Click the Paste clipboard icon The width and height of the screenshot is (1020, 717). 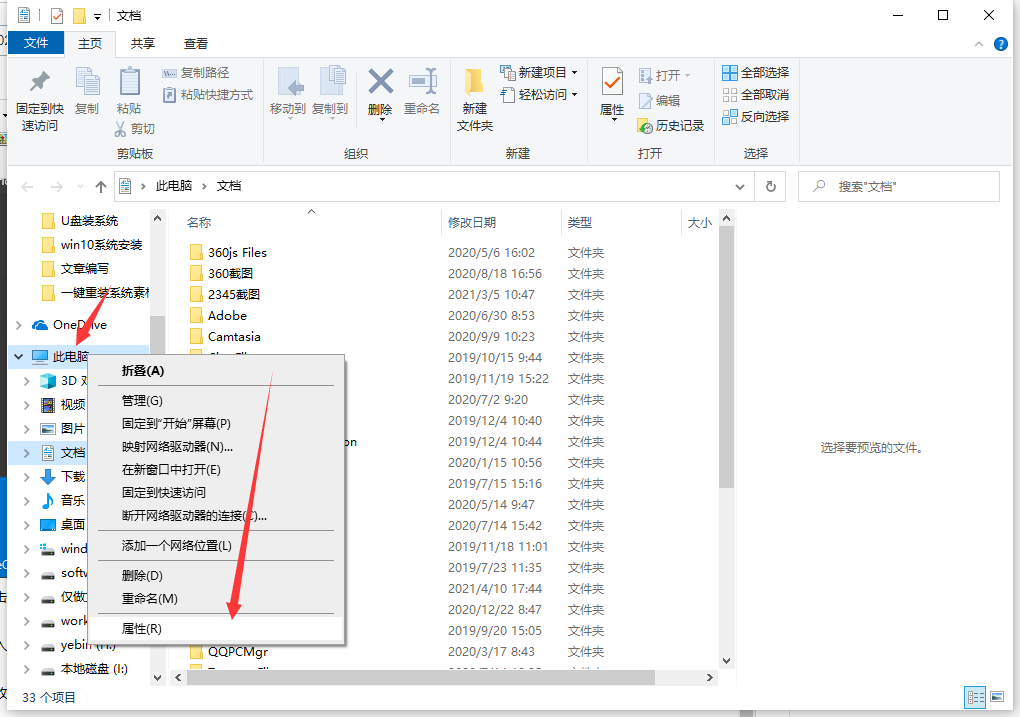pyautogui.click(x=129, y=85)
